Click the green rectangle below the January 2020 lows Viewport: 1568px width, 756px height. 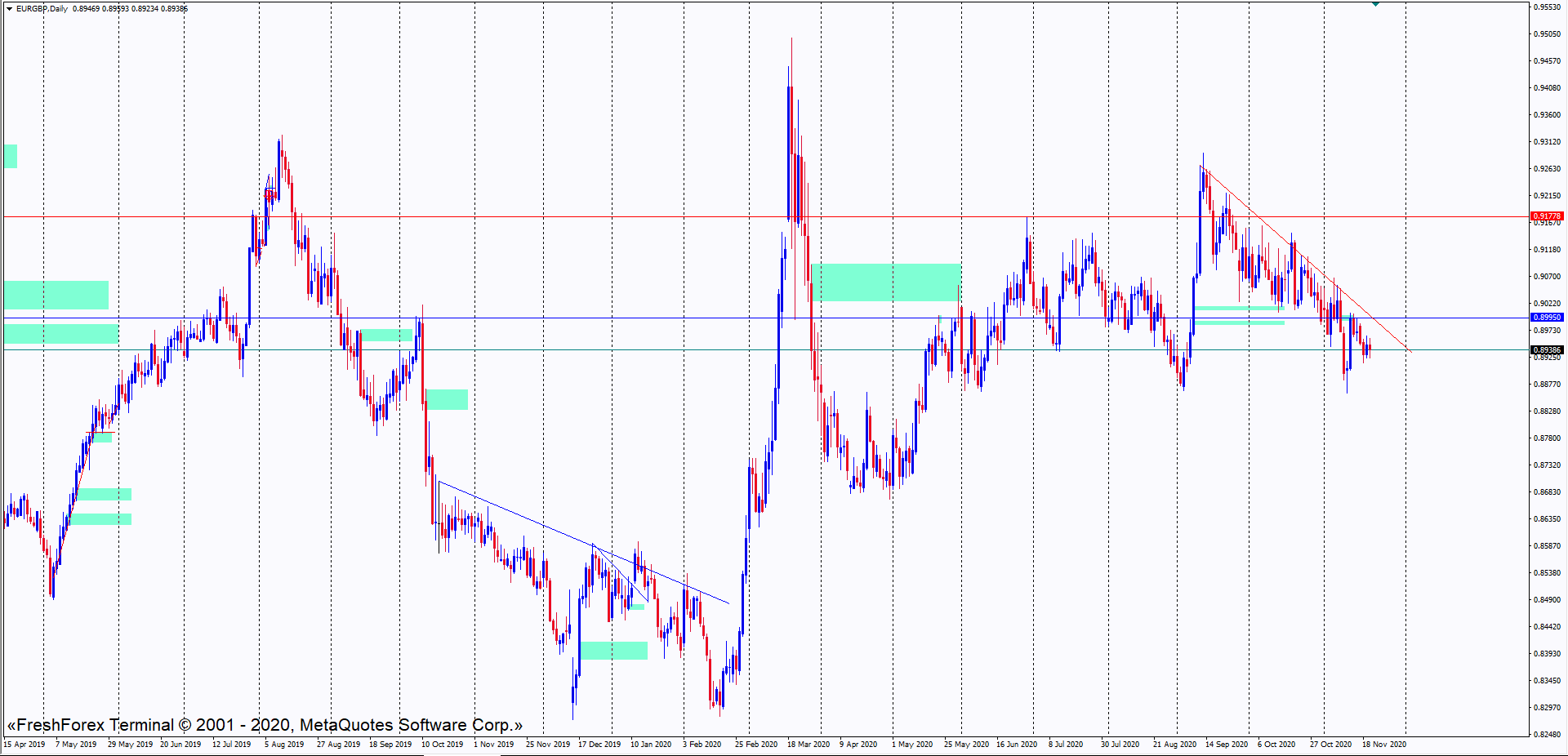coord(614,651)
